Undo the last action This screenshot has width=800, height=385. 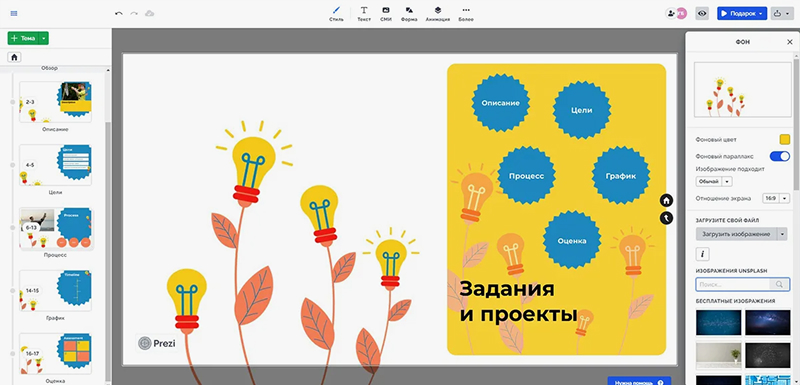tap(119, 13)
